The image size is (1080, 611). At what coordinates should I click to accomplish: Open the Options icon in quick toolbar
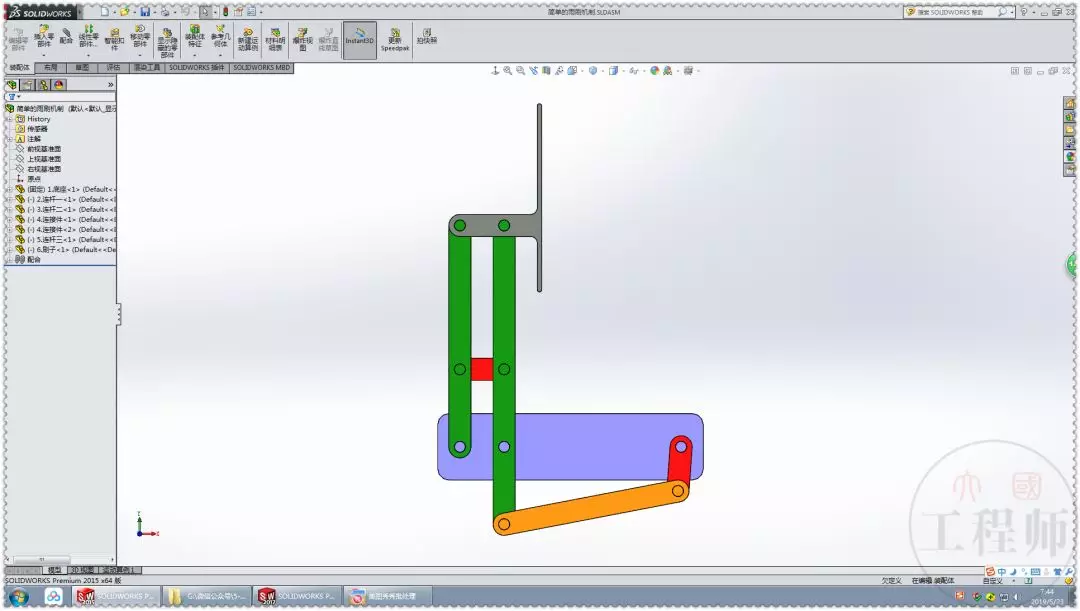[x=251, y=12]
